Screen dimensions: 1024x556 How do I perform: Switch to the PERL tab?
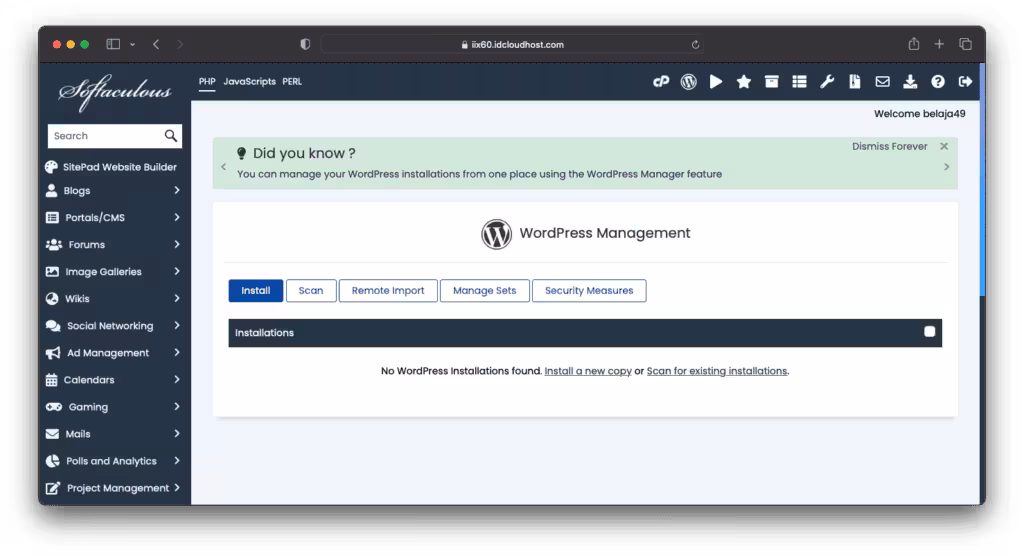pyautogui.click(x=292, y=82)
